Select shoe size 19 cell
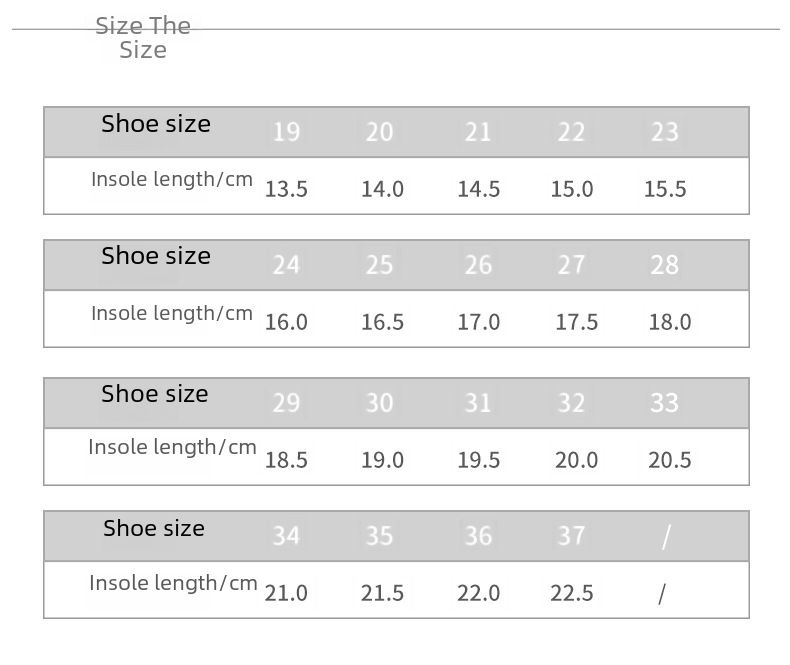Screen dimensions: 790x665 [x=286, y=132]
